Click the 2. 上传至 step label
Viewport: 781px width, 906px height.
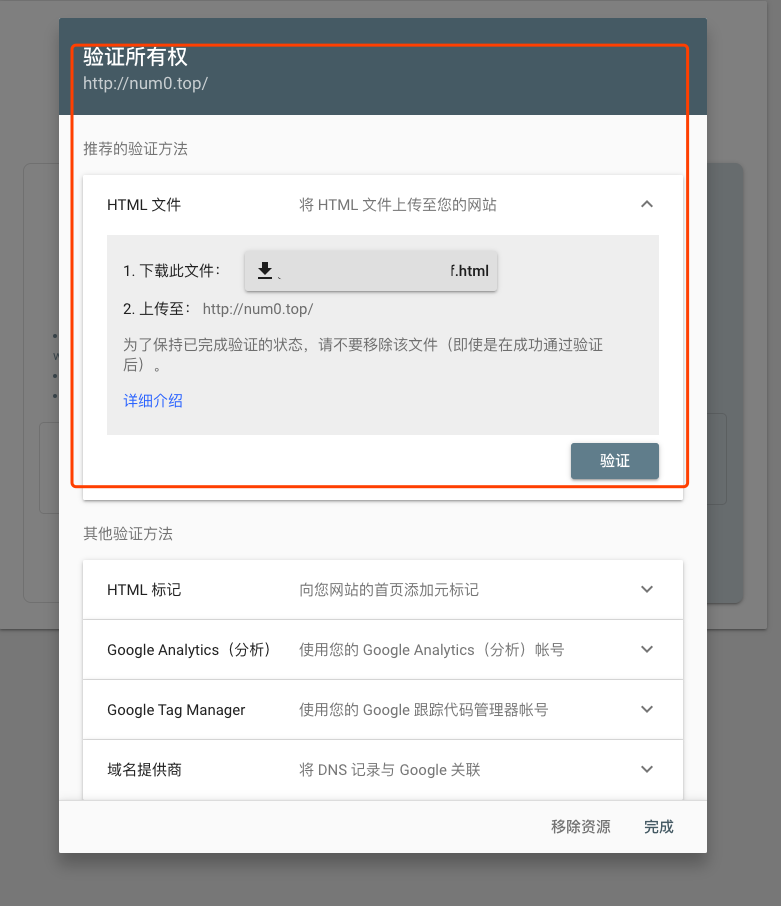pyautogui.click(x=157, y=309)
